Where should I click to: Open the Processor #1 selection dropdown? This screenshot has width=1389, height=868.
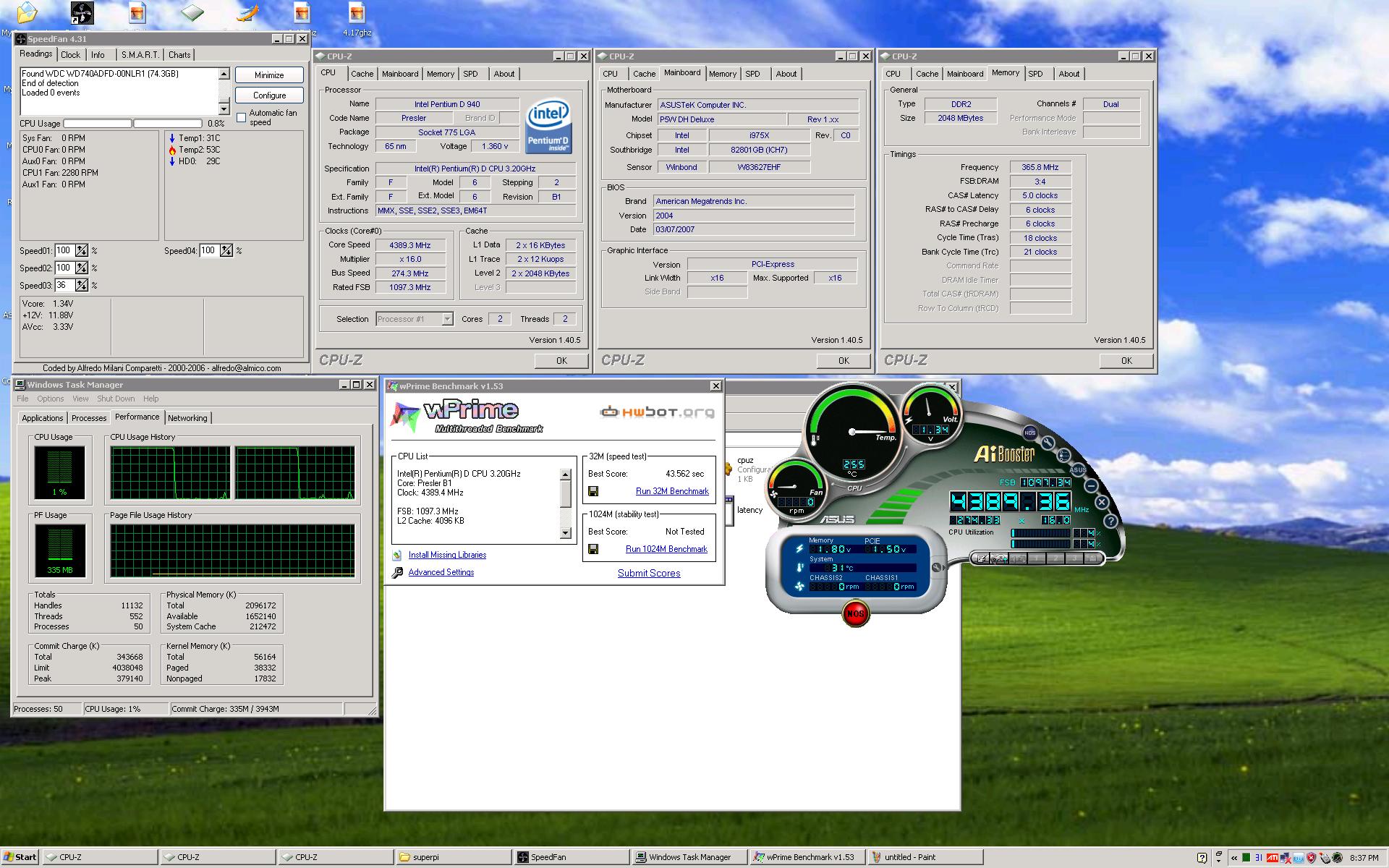pyautogui.click(x=447, y=319)
